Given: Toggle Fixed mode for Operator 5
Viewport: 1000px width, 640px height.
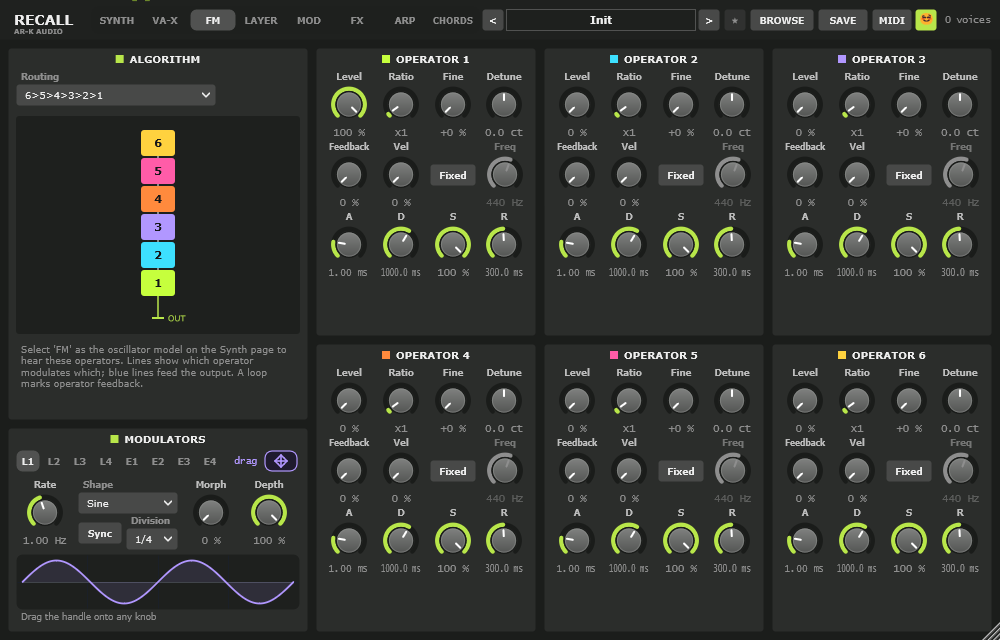Looking at the screenshot, I should 680,472.
